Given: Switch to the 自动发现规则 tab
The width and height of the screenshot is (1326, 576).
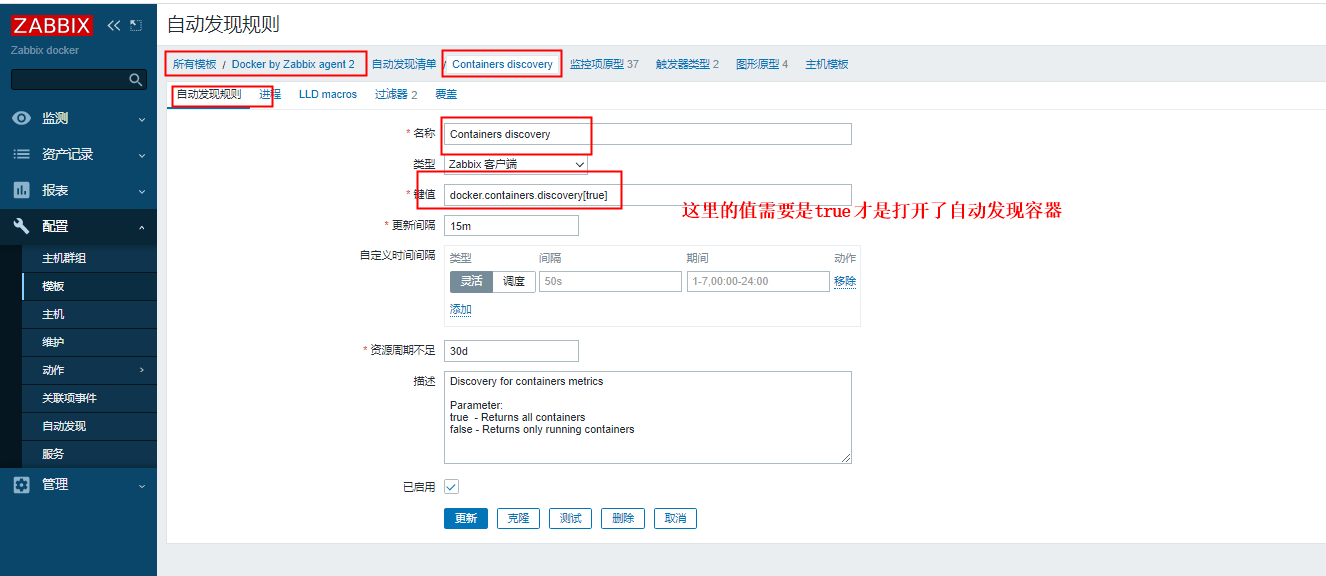Looking at the screenshot, I should [209, 94].
